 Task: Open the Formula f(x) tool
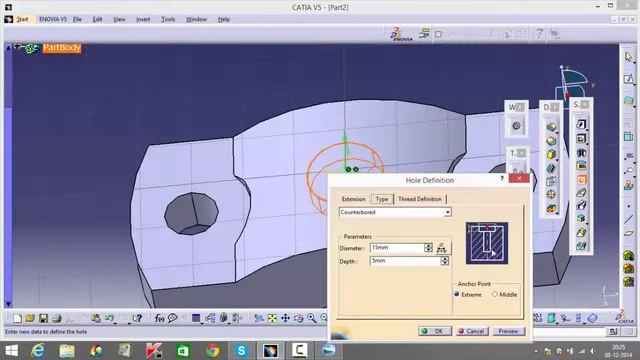(159, 318)
